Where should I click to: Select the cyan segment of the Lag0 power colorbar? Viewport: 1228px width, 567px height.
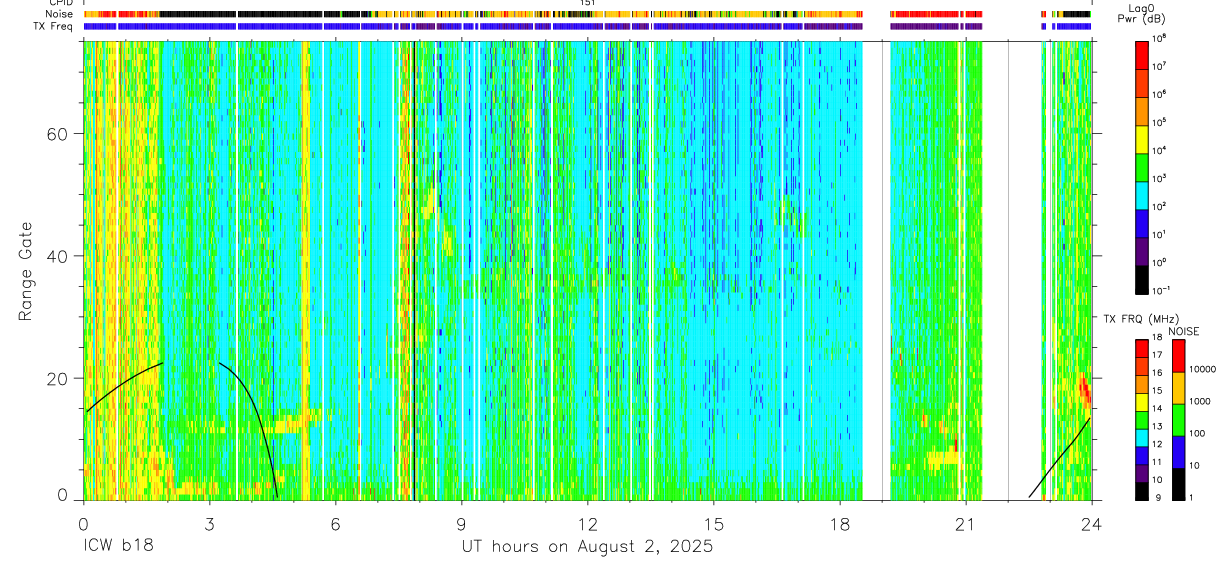1142,194
